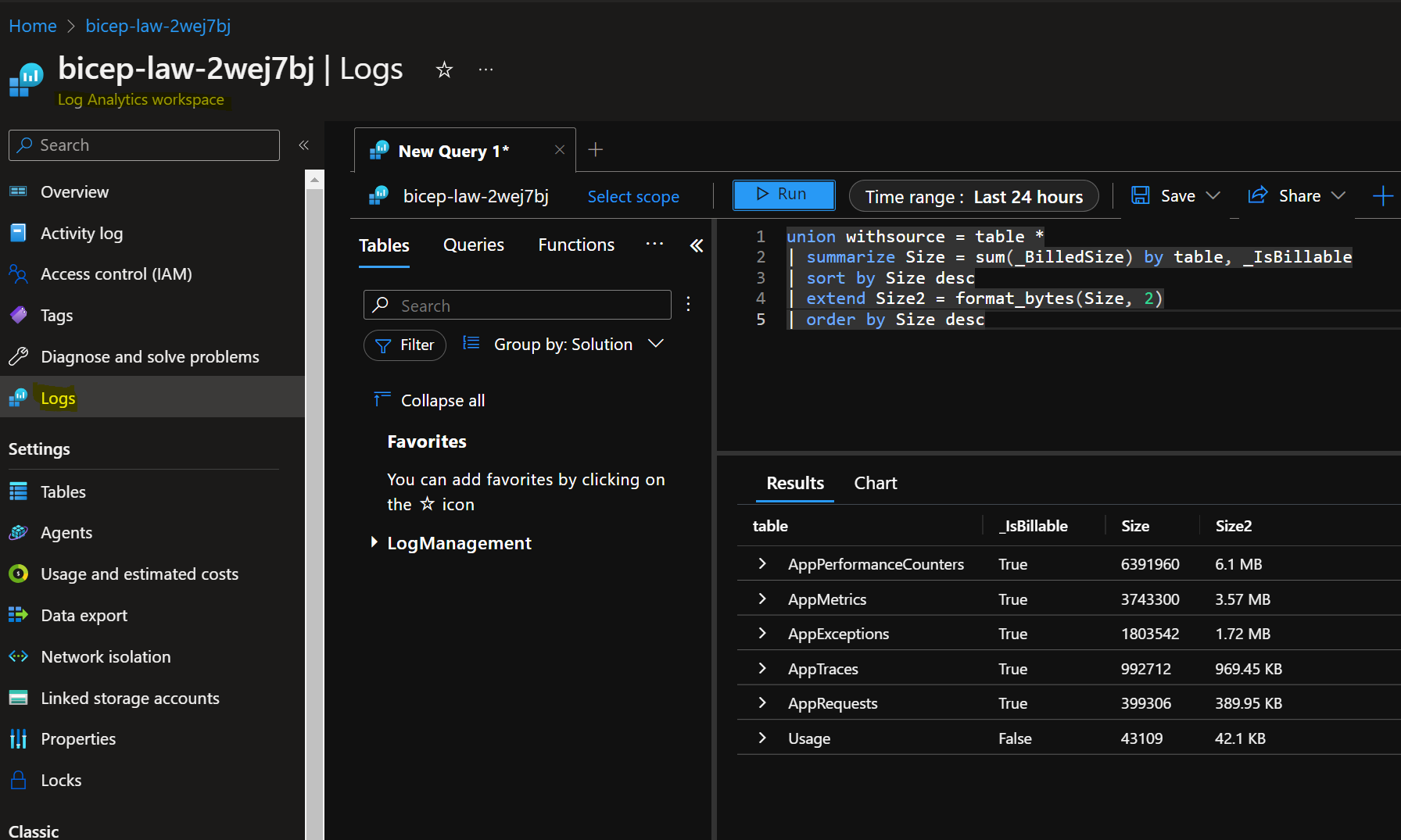Viewport: 1401px width, 840px height.
Task: Switch to the Tables tab
Action: 384,246
